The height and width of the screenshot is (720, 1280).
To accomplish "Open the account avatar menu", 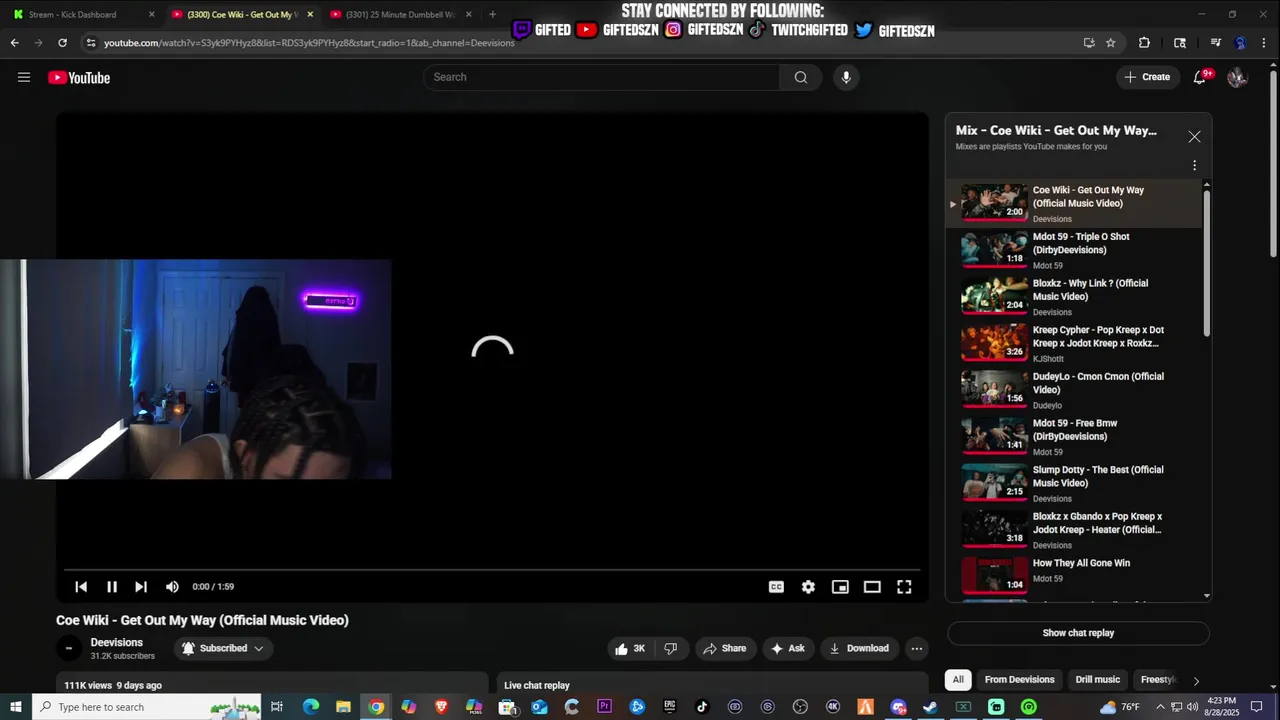I will (x=1237, y=77).
